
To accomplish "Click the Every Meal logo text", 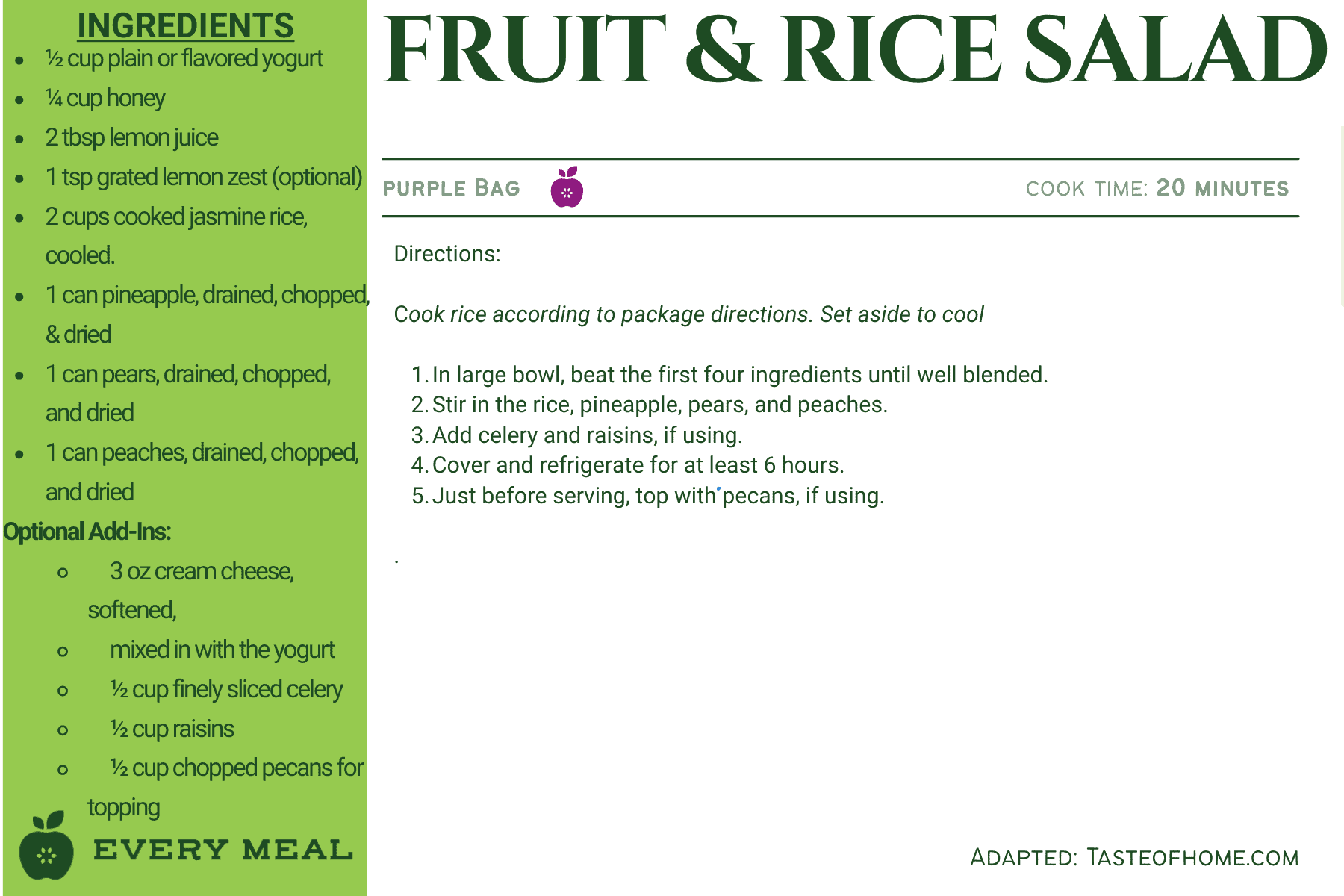I will [x=223, y=850].
